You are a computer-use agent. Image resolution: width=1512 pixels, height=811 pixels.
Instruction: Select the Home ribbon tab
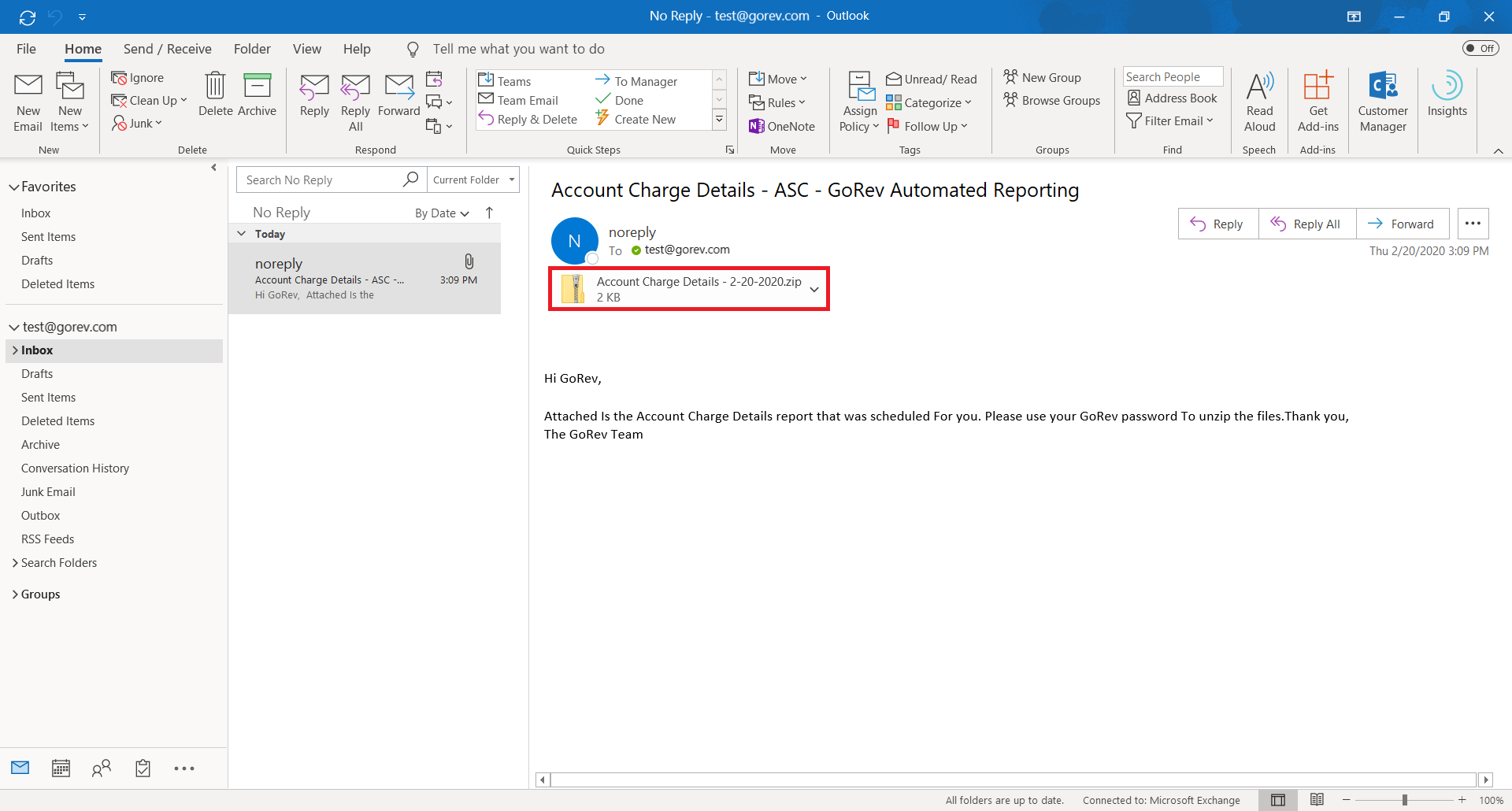83,49
